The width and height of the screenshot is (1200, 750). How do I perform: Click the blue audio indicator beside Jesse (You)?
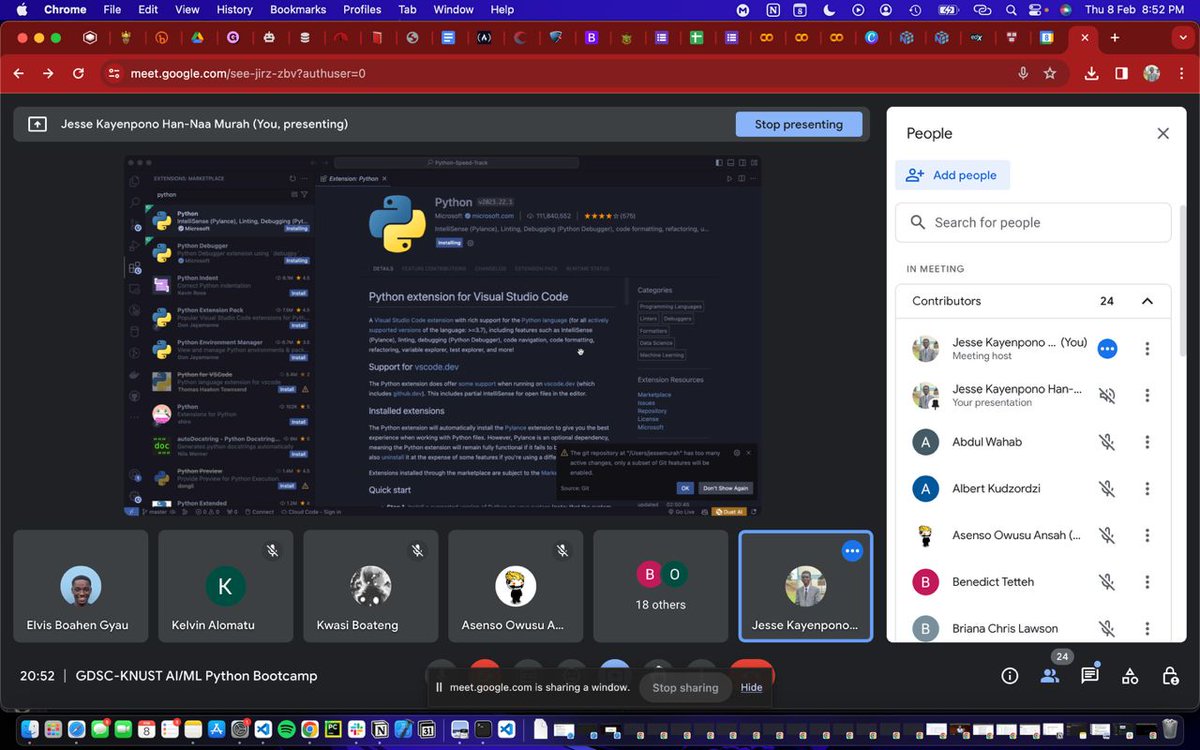(1107, 349)
